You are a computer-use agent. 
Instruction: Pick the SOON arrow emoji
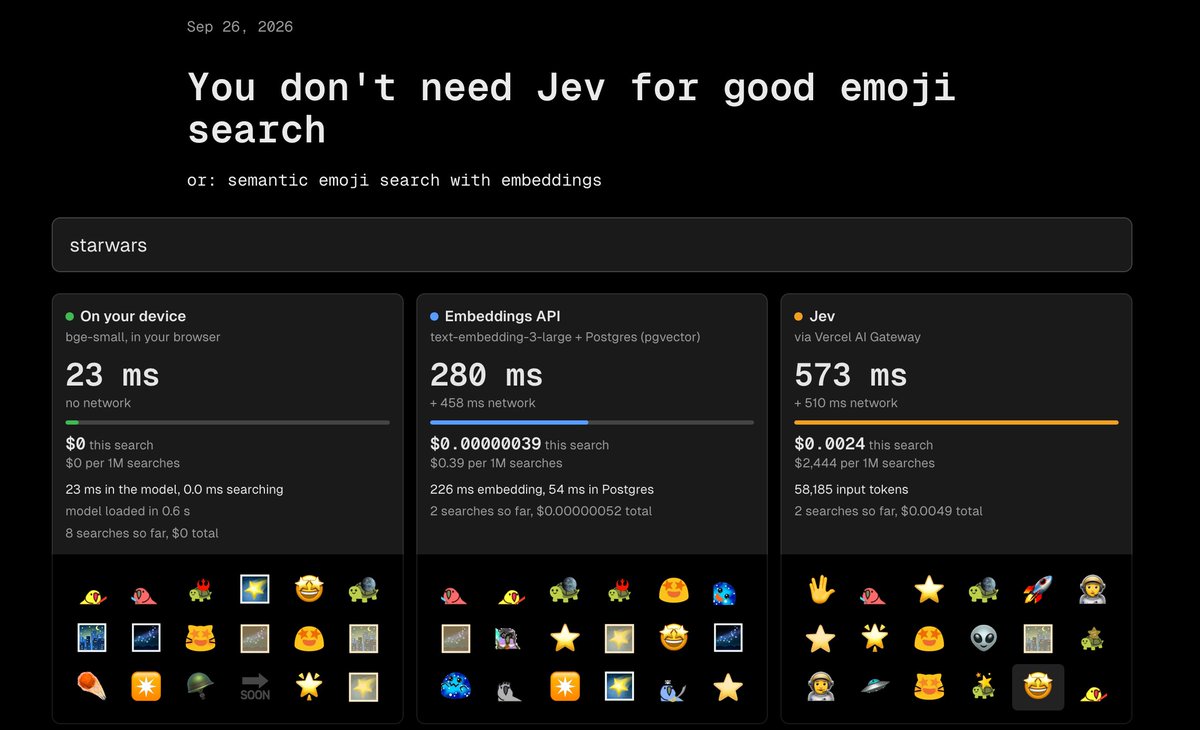(255, 686)
